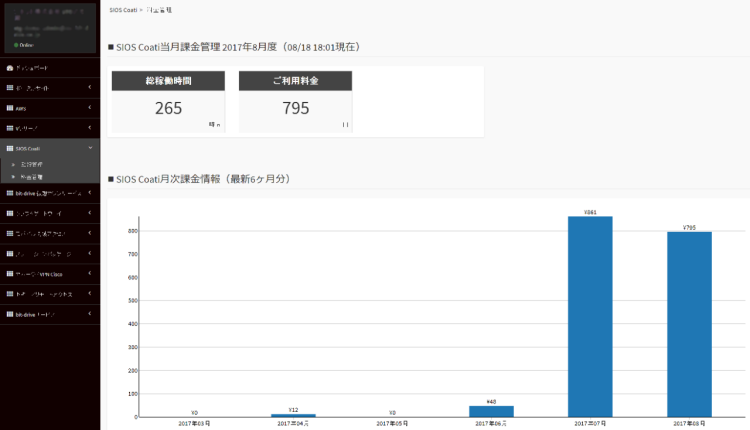Expand chevron of the row just above VPN Cisco
This screenshot has height=430, width=750.
[x=89, y=254]
